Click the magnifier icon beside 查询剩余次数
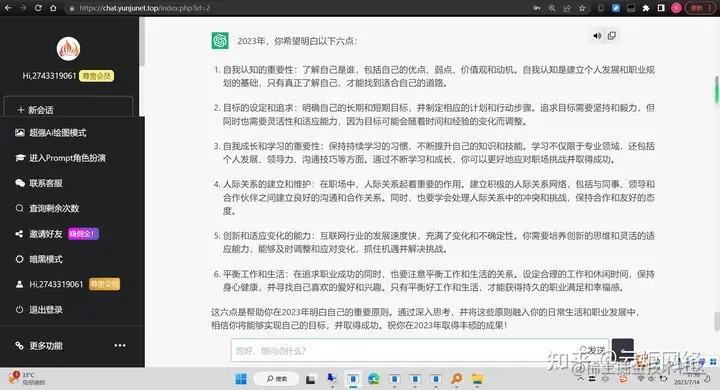Image resolution: width=720 pixels, height=390 pixels. tap(19, 209)
